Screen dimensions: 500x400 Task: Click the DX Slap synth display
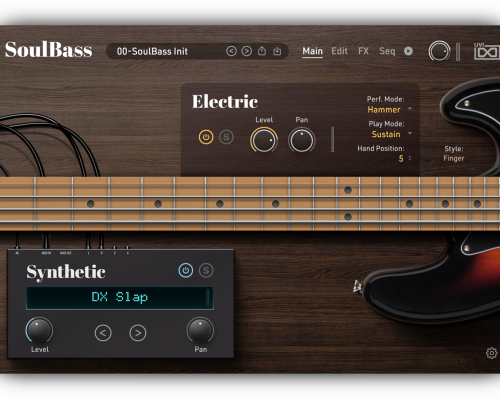120,298
